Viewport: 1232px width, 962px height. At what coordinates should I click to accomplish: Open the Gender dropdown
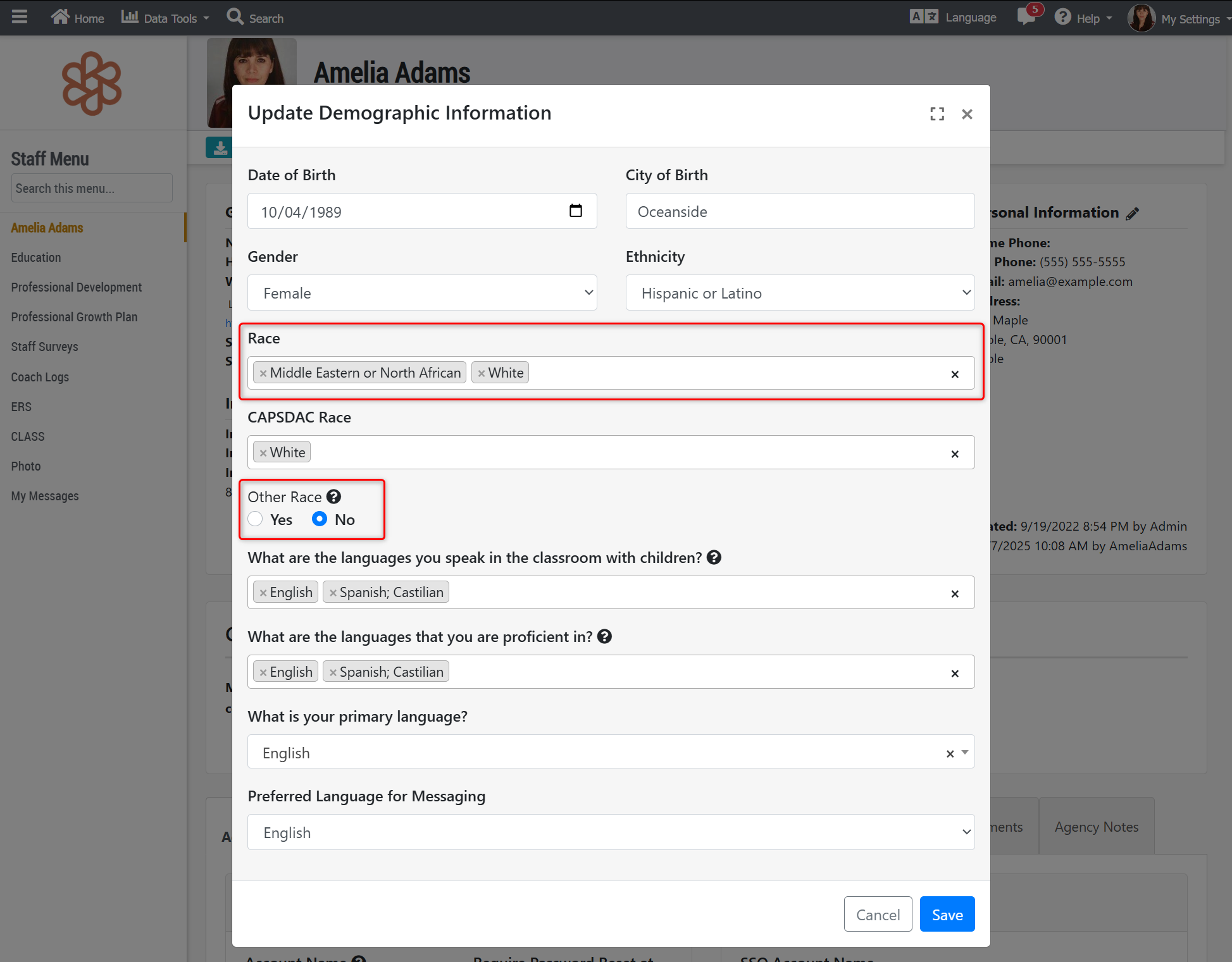click(x=421, y=293)
